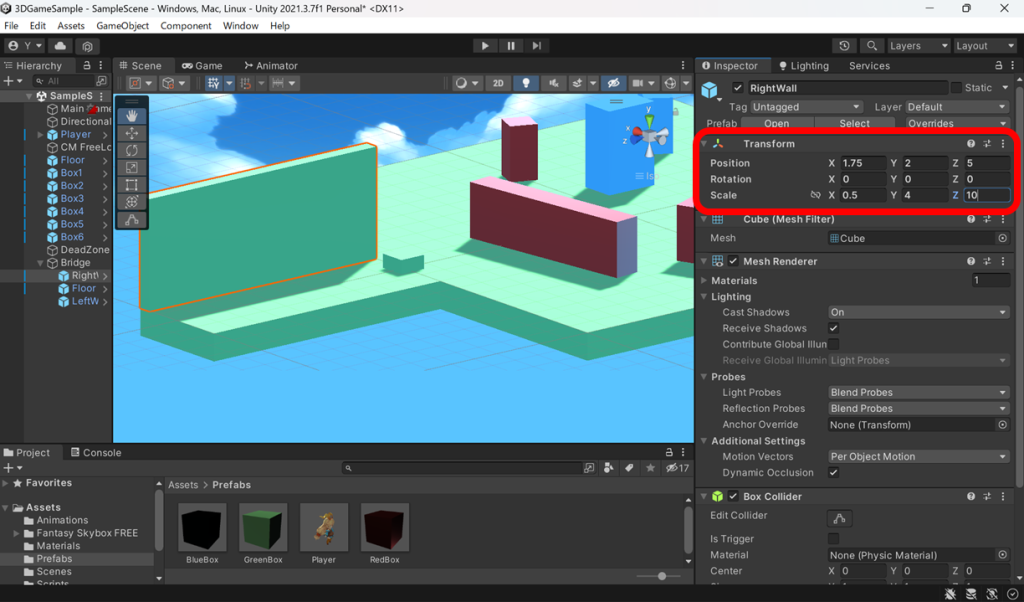Viewport: 1024px width, 602px height.
Task: Uncheck Receive Shadows in Mesh Renderer
Action: click(x=833, y=328)
